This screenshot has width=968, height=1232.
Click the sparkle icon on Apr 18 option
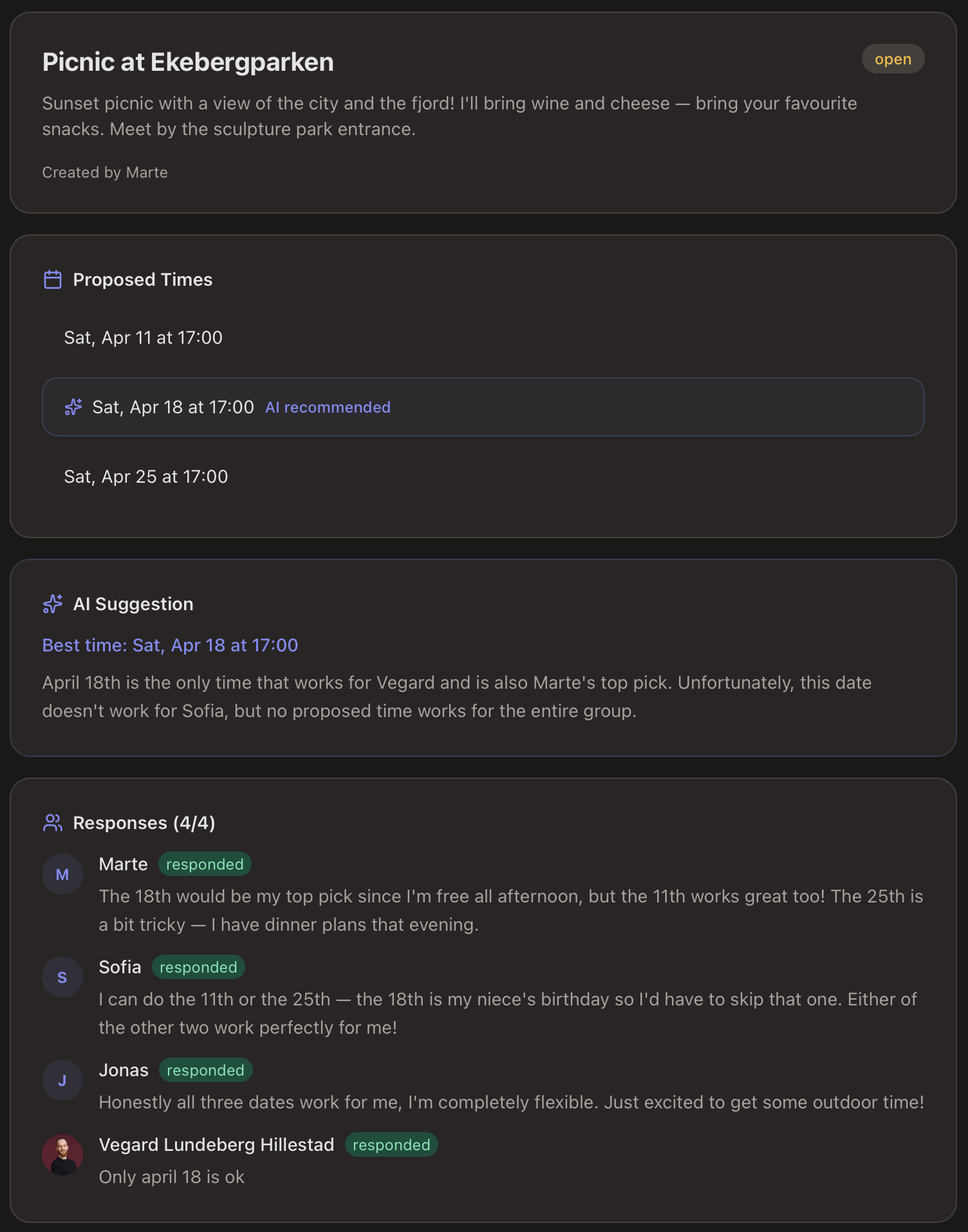point(73,407)
